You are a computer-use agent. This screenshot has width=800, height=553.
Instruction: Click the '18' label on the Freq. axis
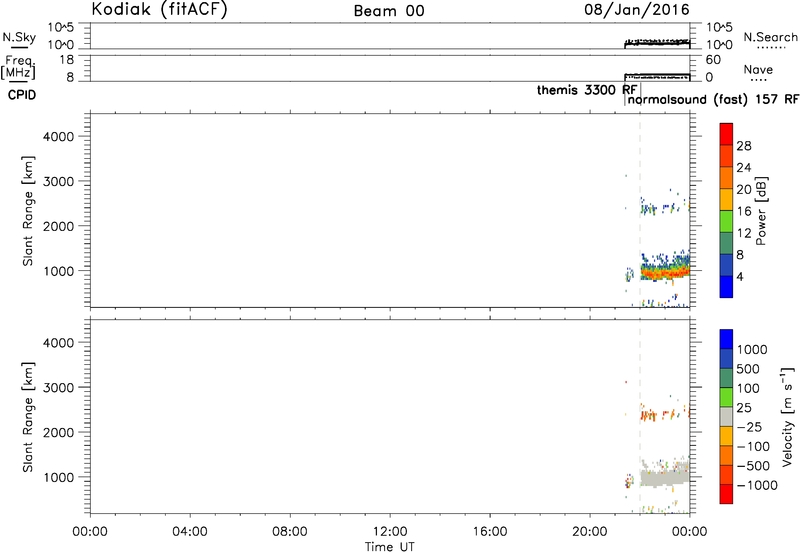[x=67, y=60]
